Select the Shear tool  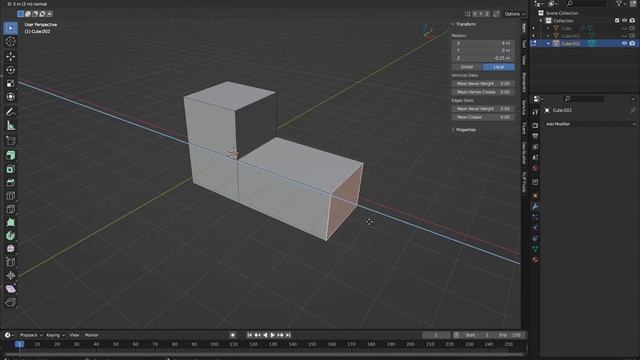(x=11, y=289)
